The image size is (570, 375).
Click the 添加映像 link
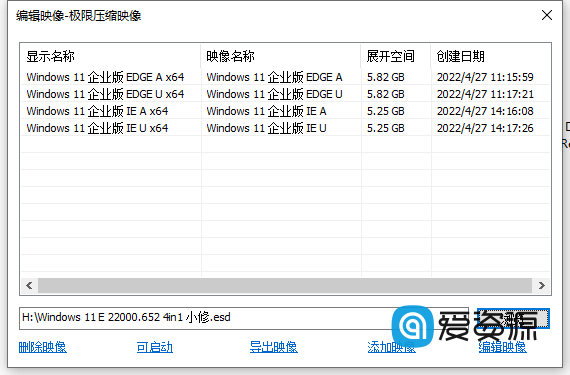(391, 347)
